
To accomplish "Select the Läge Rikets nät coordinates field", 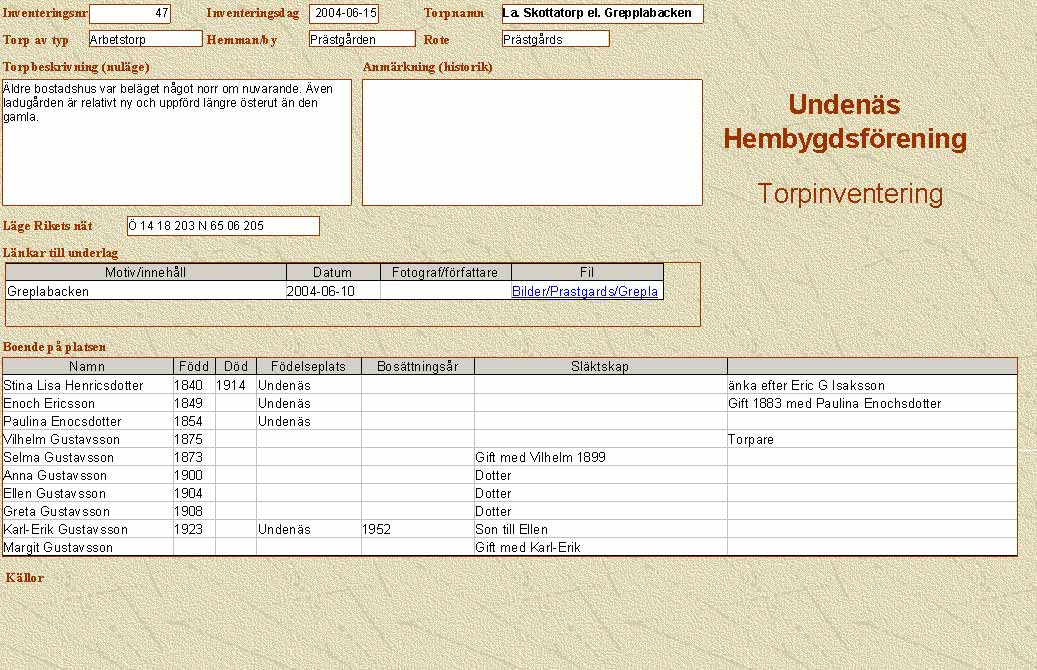I will click(223, 226).
